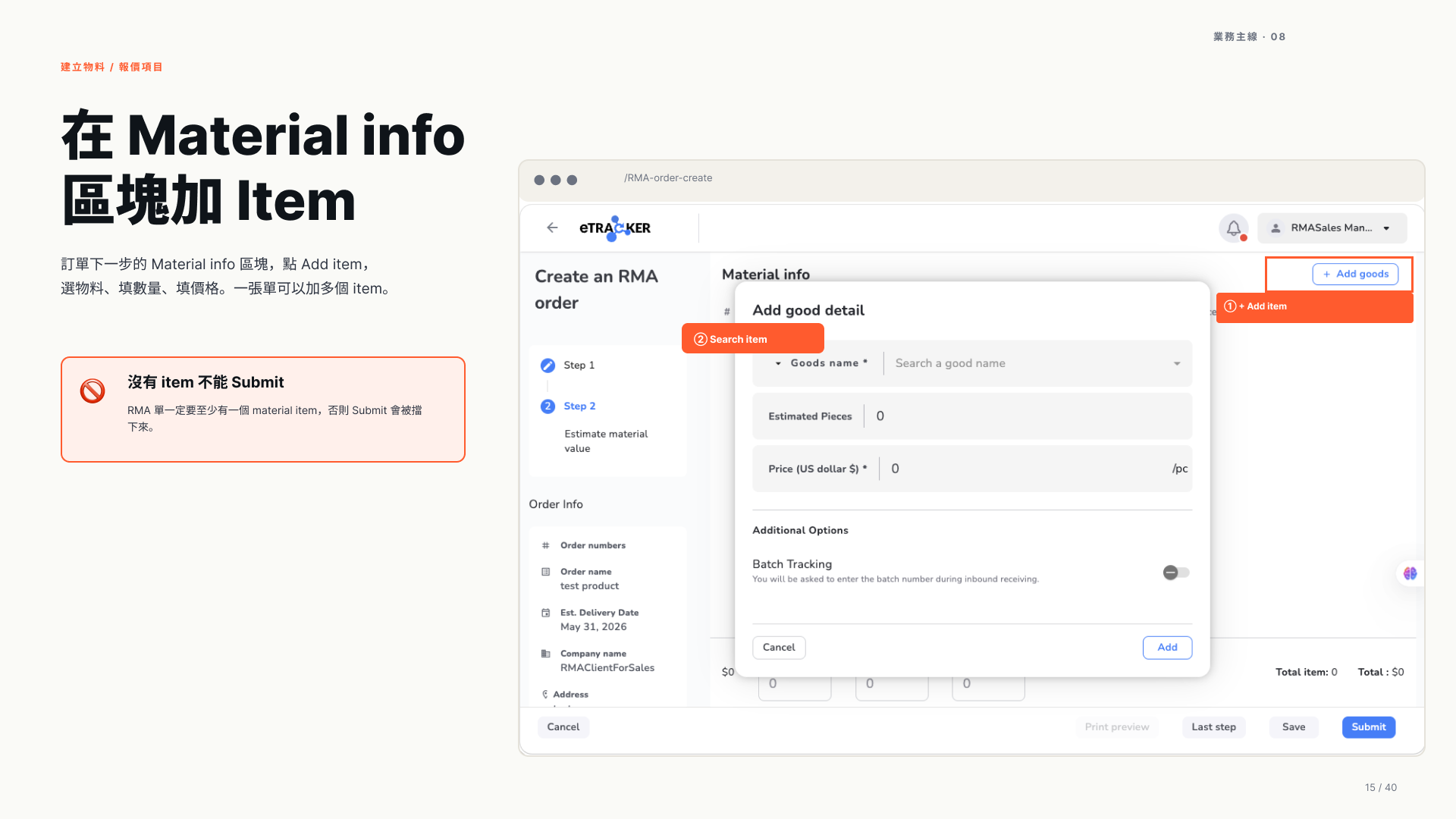Screen dimensions: 1456x819
Task: Click the Save button
Action: point(1294,727)
